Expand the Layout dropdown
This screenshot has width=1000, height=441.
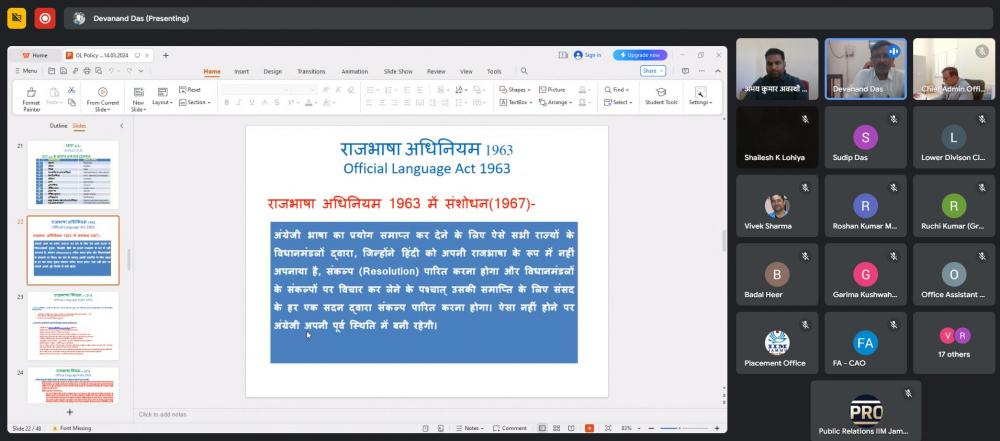(163, 102)
